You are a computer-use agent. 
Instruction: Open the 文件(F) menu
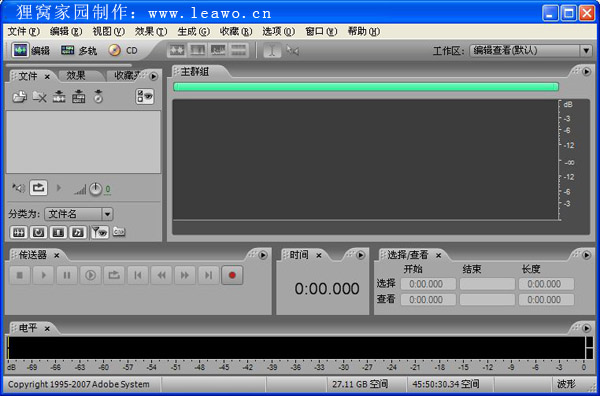pyautogui.click(x=24, y=31)
